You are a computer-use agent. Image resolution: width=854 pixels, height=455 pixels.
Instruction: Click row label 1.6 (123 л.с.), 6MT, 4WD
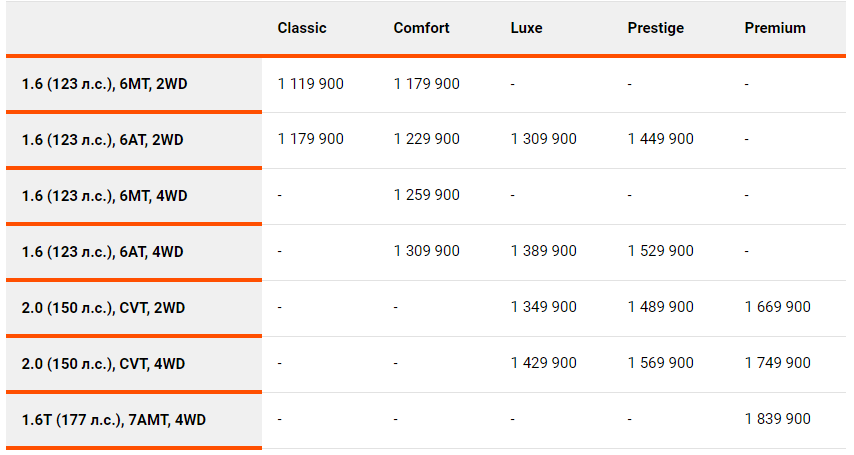coord(105,196)
